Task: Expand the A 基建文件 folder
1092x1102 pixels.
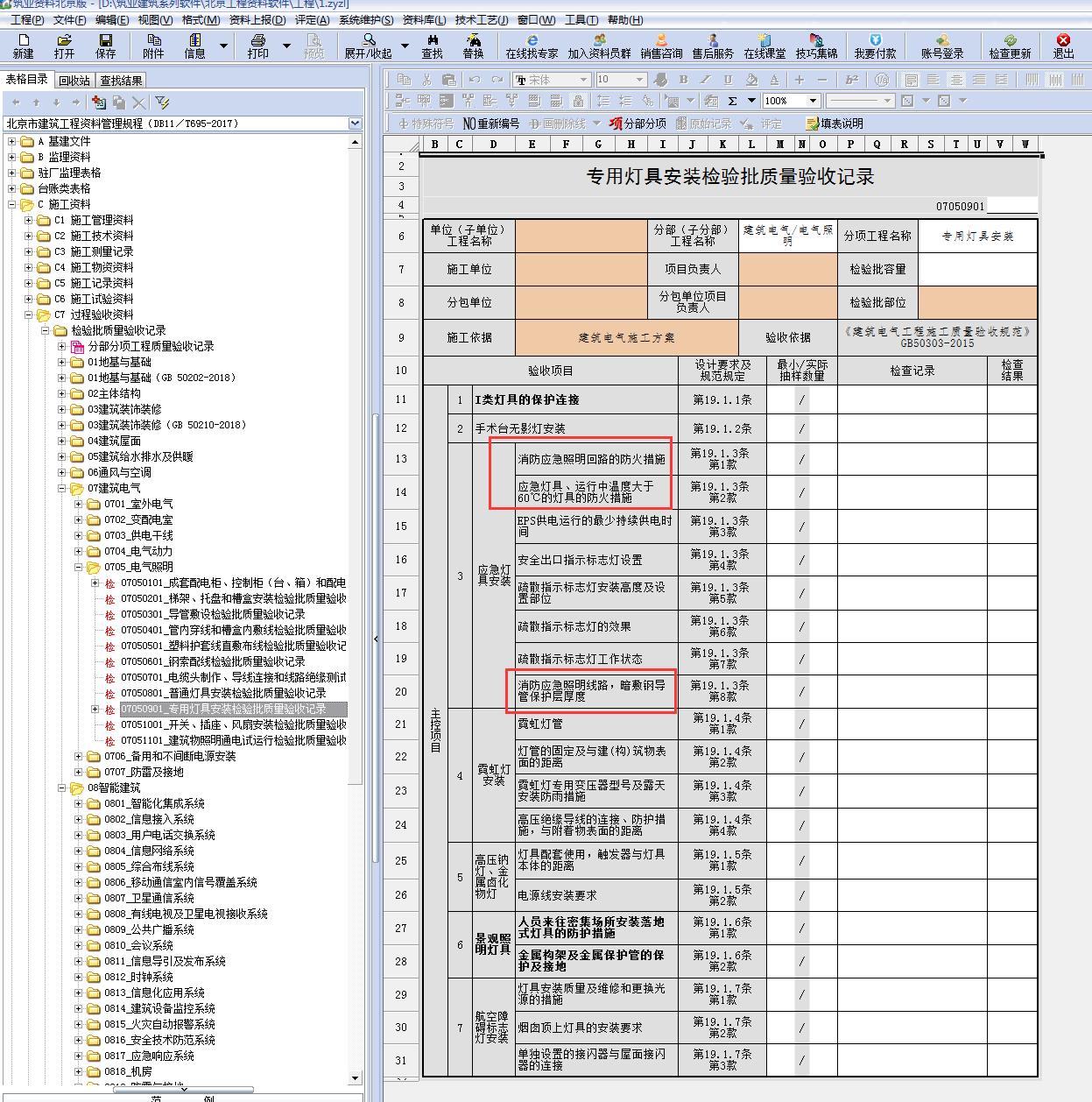Action: pos(12,141)
